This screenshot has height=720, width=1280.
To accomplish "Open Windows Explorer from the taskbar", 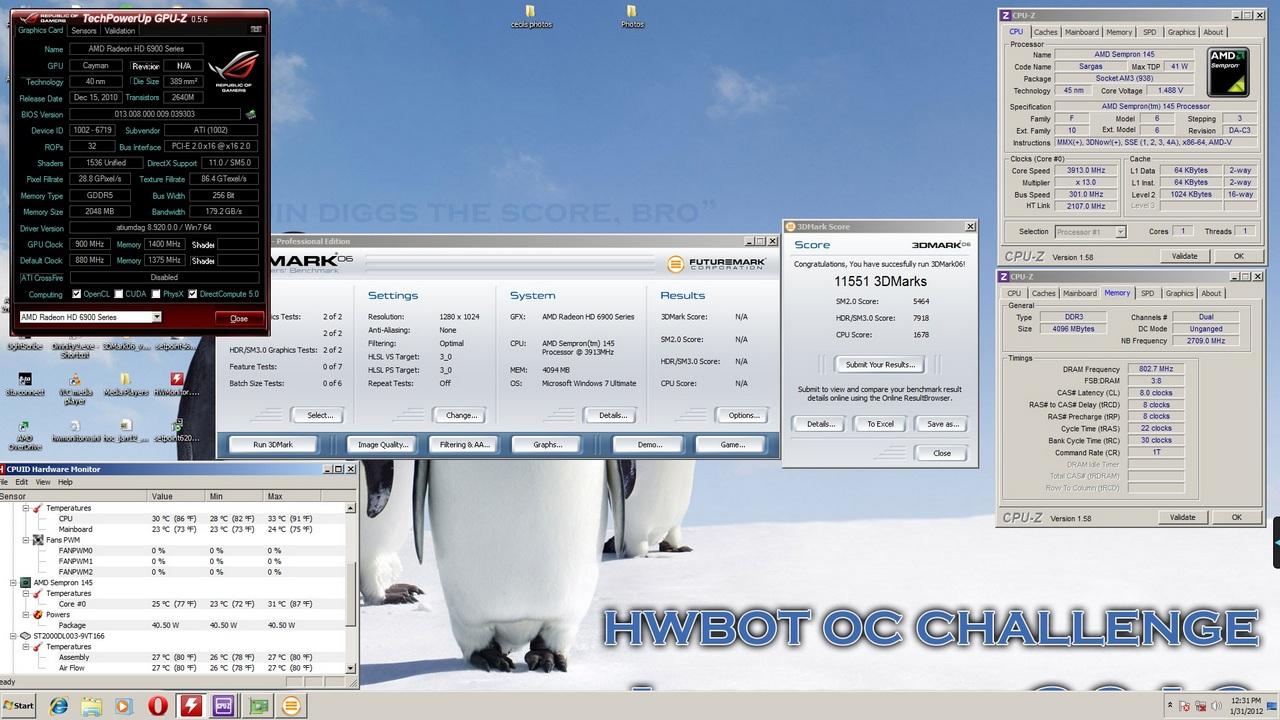I will 91,706.
